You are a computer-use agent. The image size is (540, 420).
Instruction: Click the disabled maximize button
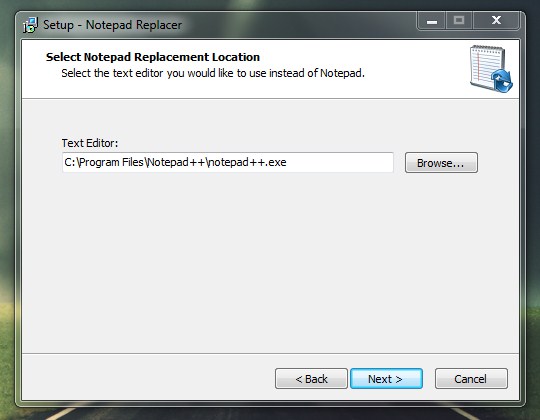pyautogui.click(x=459, y=21)
